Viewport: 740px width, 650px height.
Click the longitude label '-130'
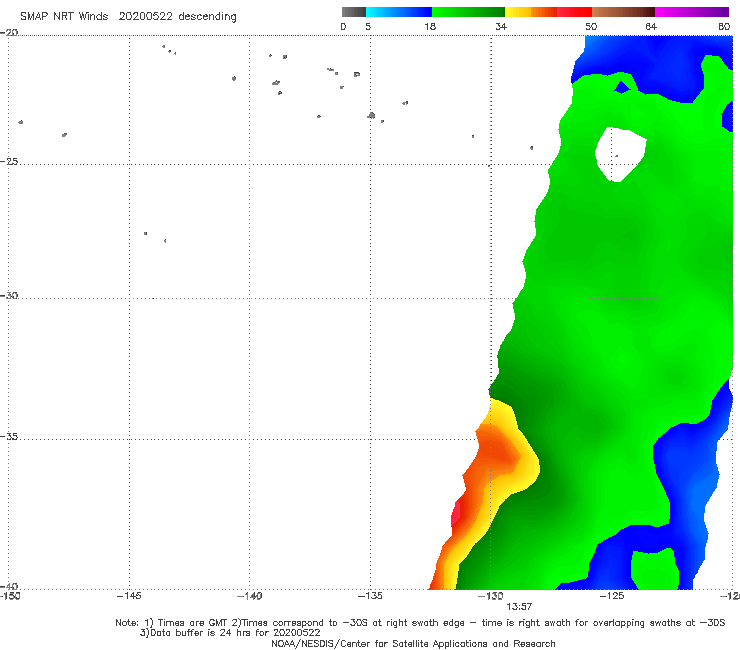point(490,596)
